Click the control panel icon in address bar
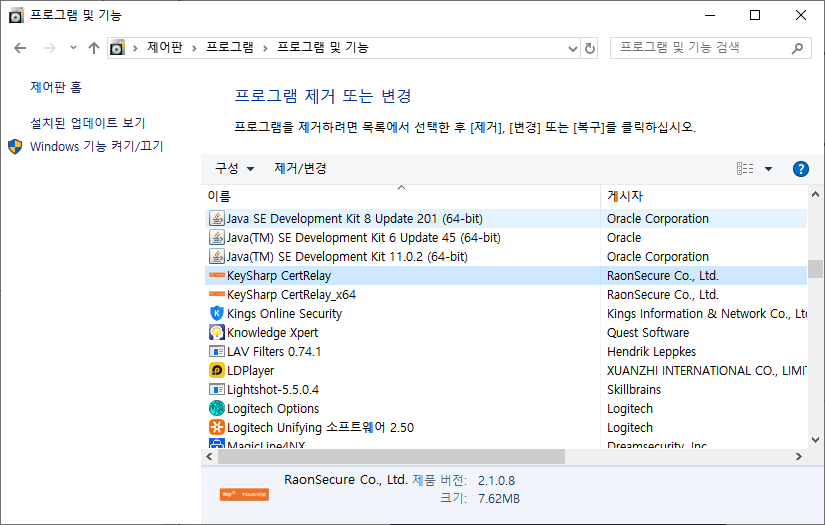This screenshot has width=825, height=525. coord(117,48)
